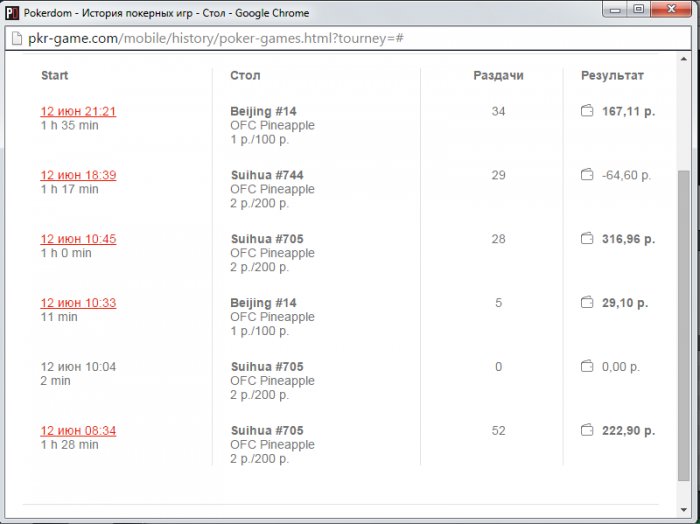Click wallet icon beside -64,60 р. result

point(587,174)
